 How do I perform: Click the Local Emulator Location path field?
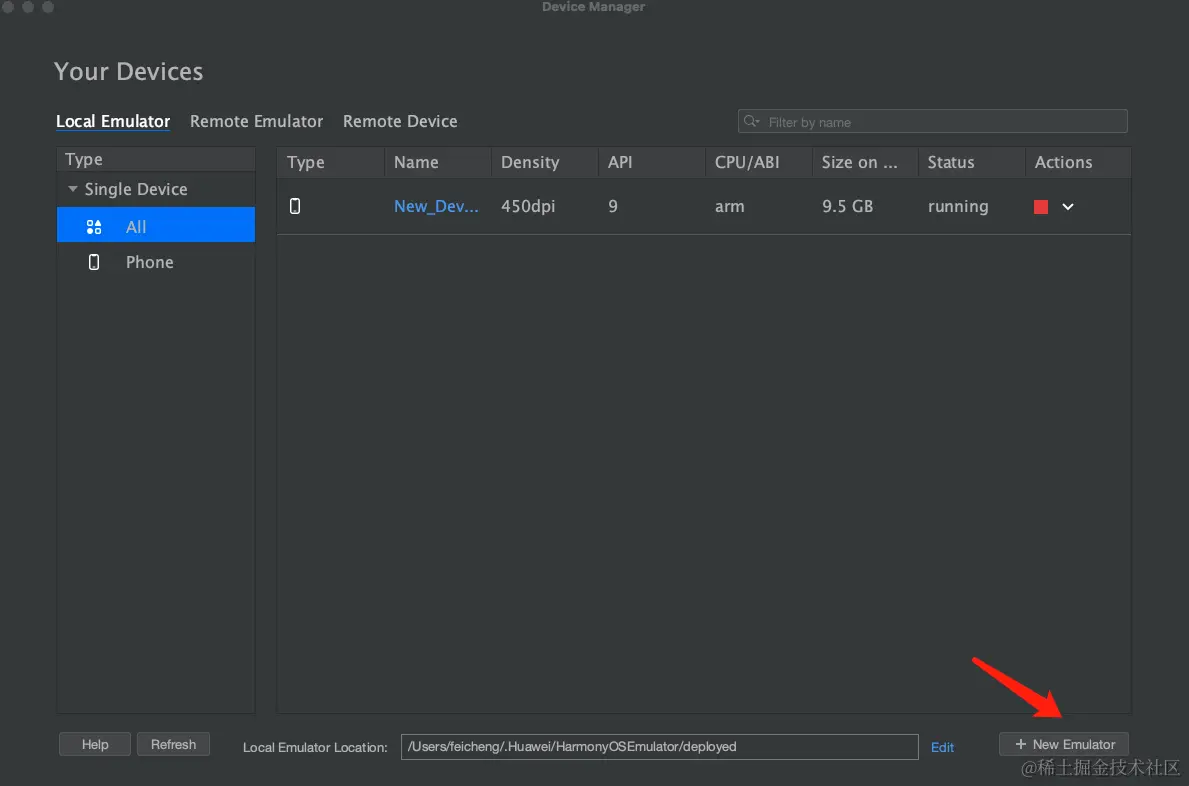[659, 747]
